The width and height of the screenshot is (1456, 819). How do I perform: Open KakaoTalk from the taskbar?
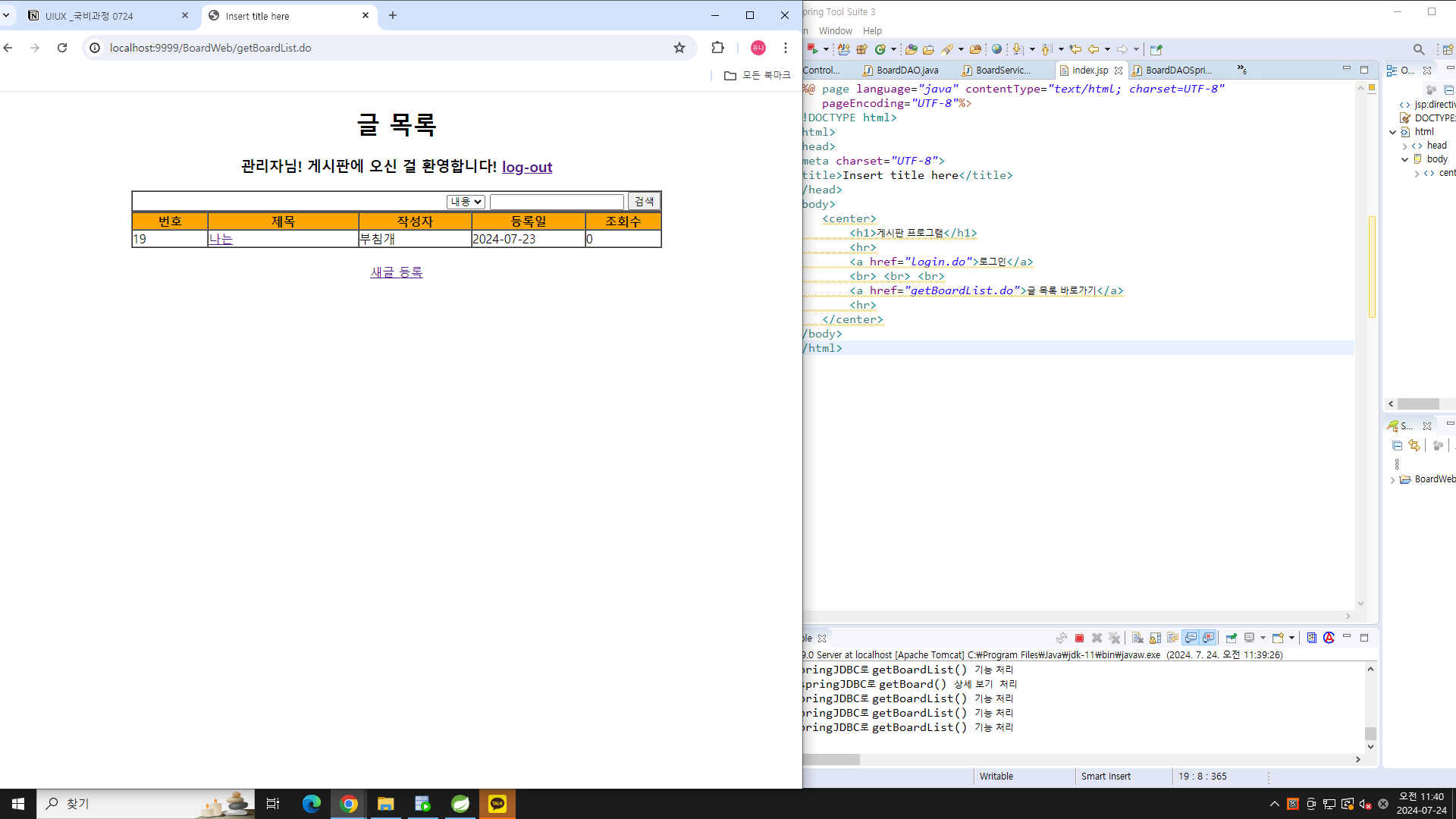pos(497,804)
